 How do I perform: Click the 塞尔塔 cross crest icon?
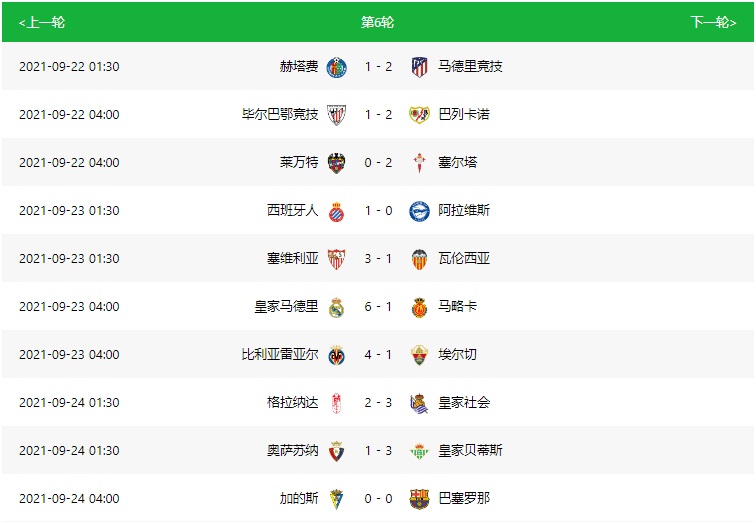419,163
